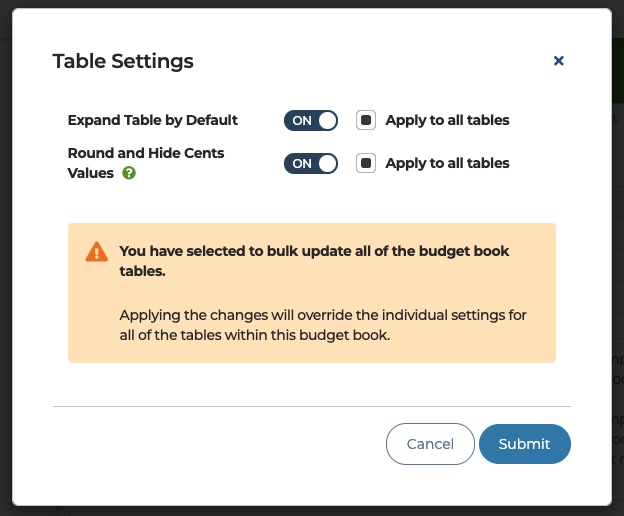Turn off Round and Hide Cents Values switch

[311, 164]
